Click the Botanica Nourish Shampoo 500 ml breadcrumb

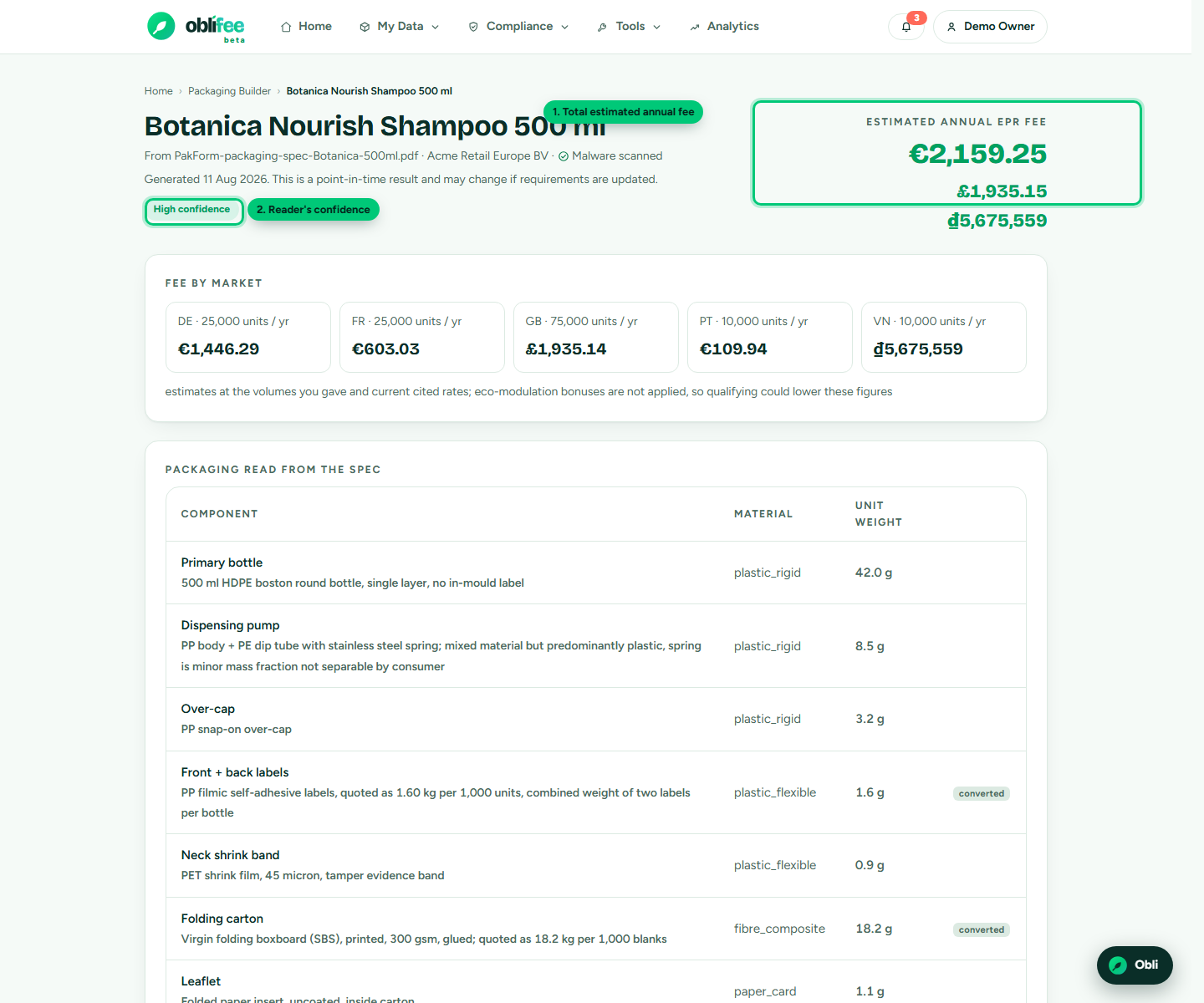[x=369, y=91]
